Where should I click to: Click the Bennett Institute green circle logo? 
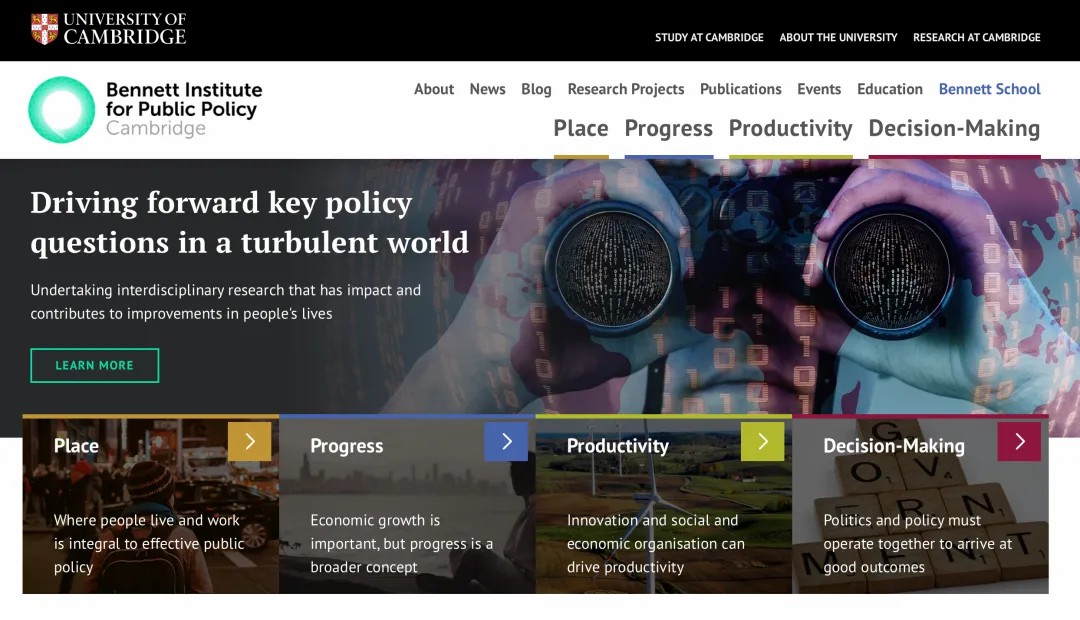tap(62, 110)
